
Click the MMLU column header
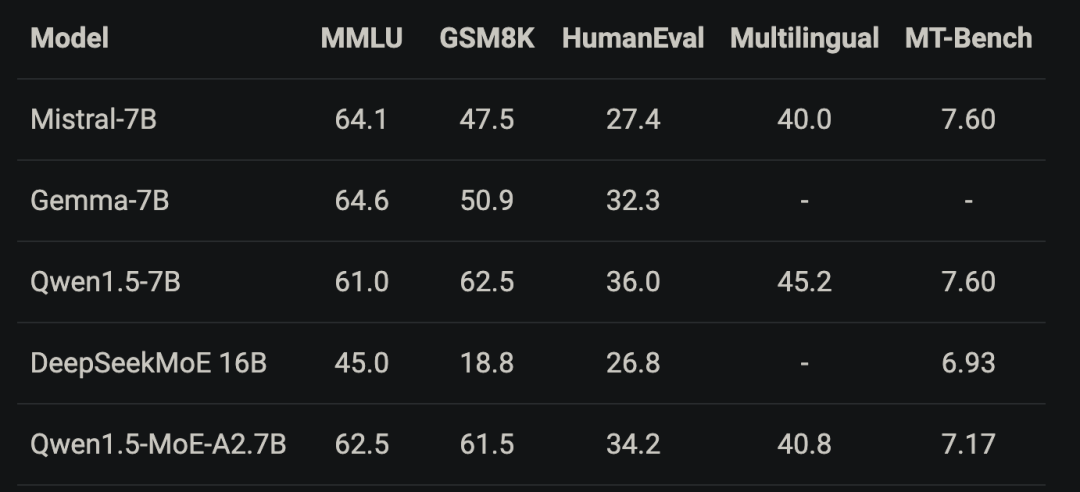pyautogui.click(x=362, y=39)
